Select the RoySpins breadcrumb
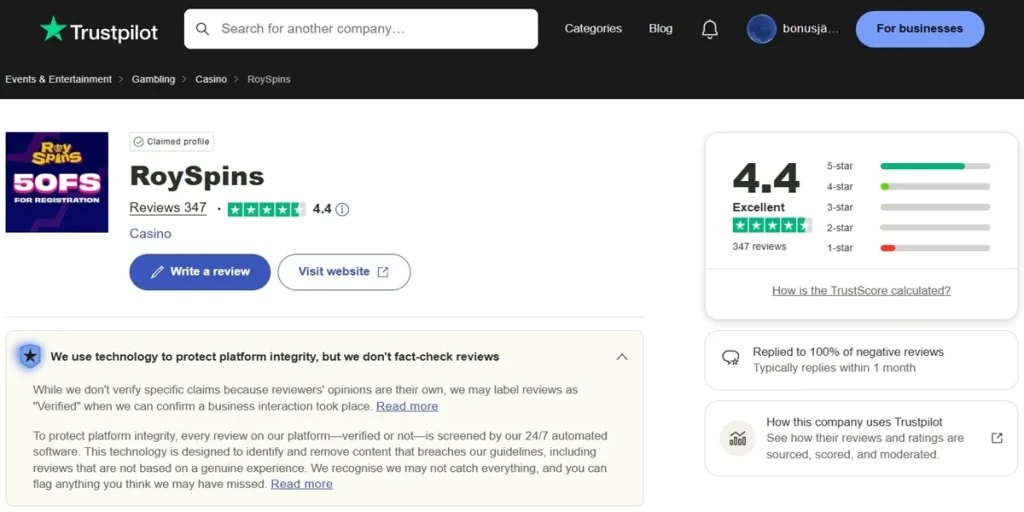This screenshot has width=1024, height=512. coord(269,79)
